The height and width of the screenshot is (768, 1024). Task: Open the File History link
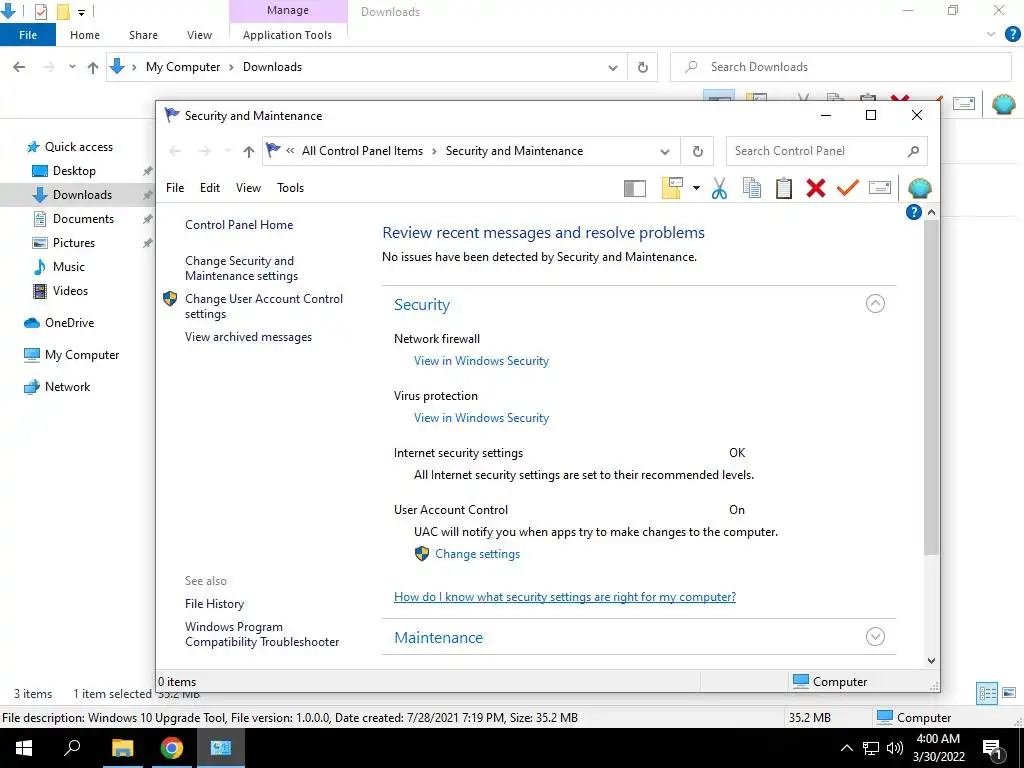coord(214,604)
